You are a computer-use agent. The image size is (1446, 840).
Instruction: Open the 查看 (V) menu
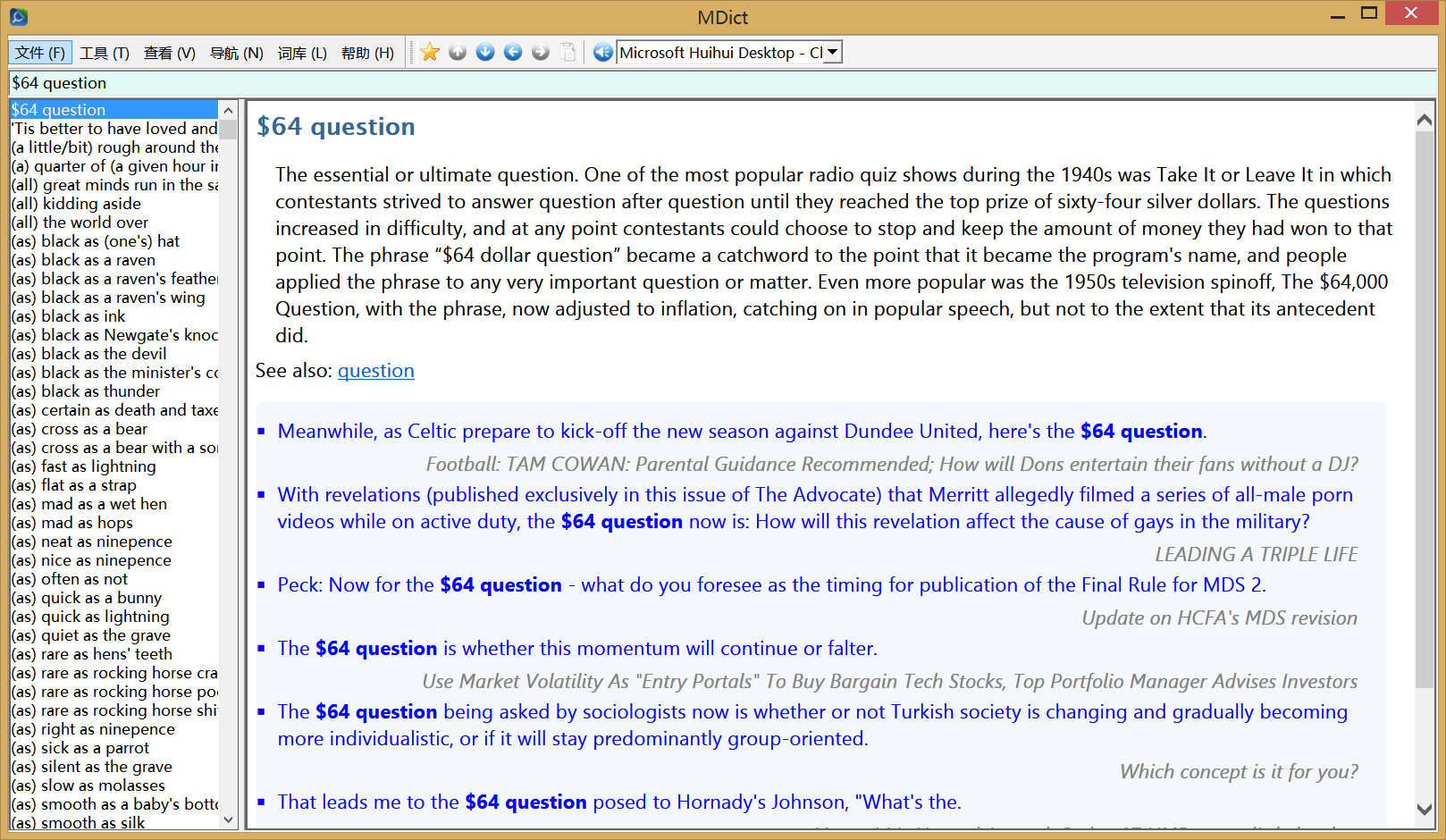170,53
